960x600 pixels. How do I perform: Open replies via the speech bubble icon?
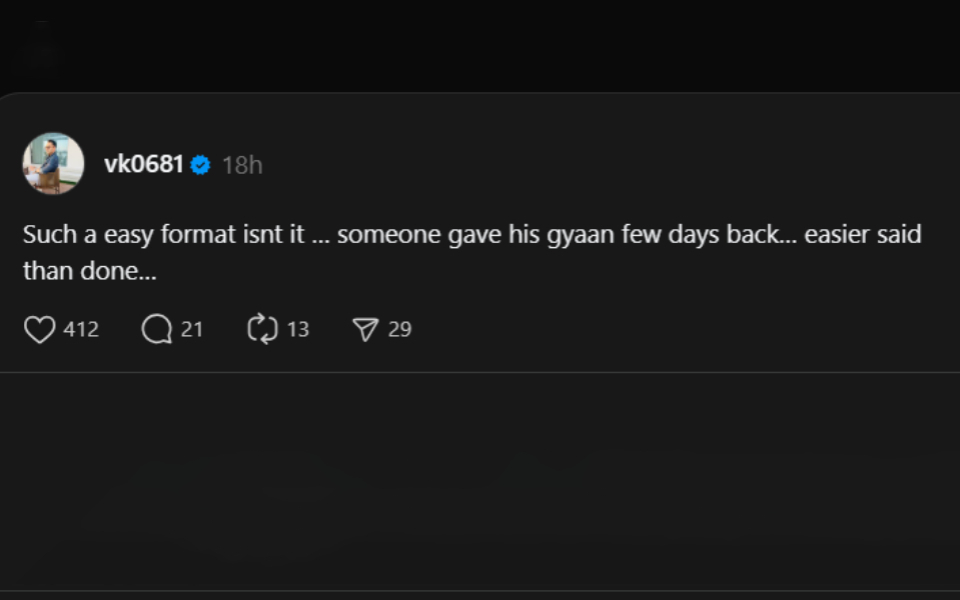pos(157,329)
